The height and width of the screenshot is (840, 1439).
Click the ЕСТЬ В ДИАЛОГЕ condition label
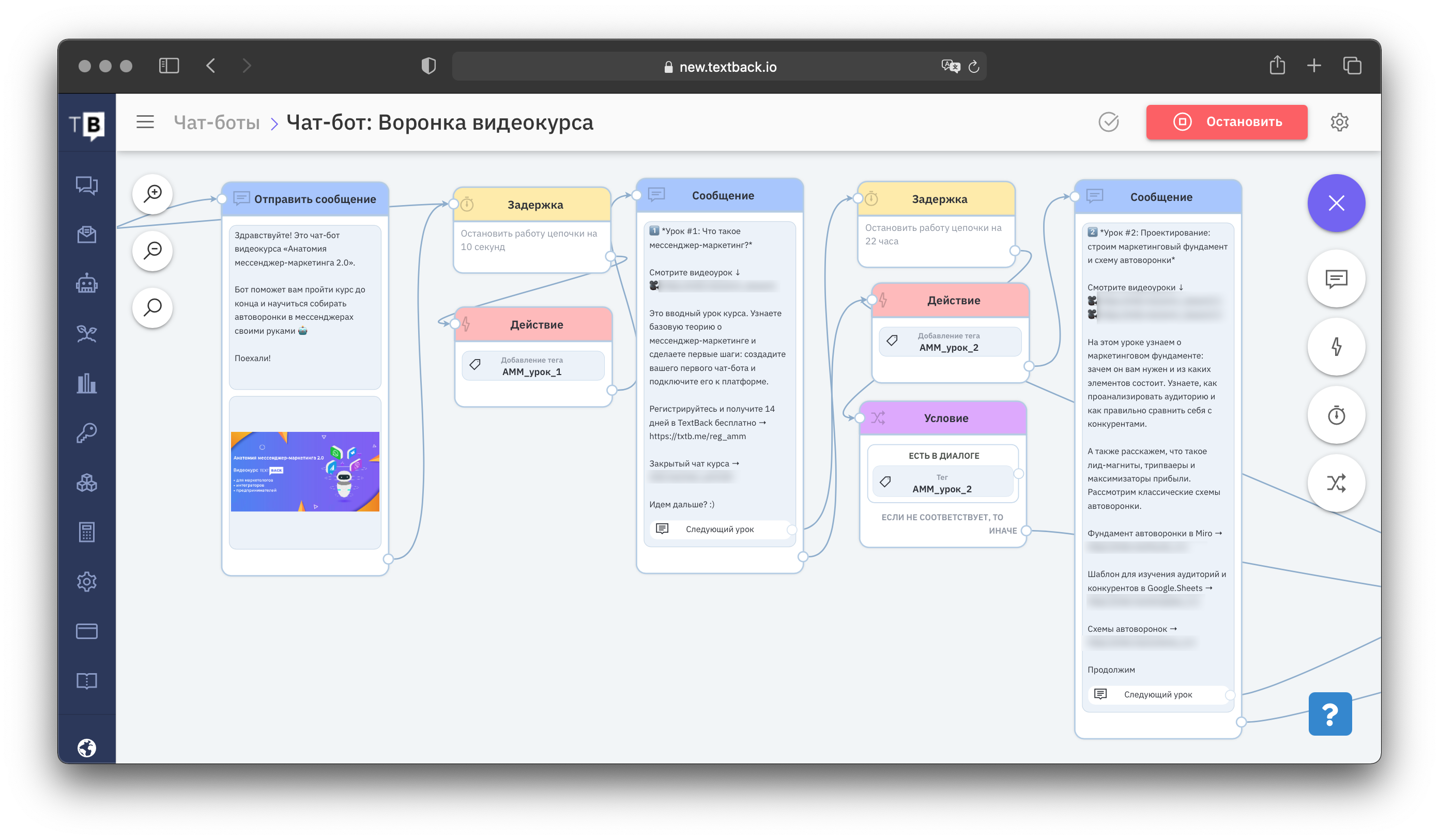coord(944,455)
